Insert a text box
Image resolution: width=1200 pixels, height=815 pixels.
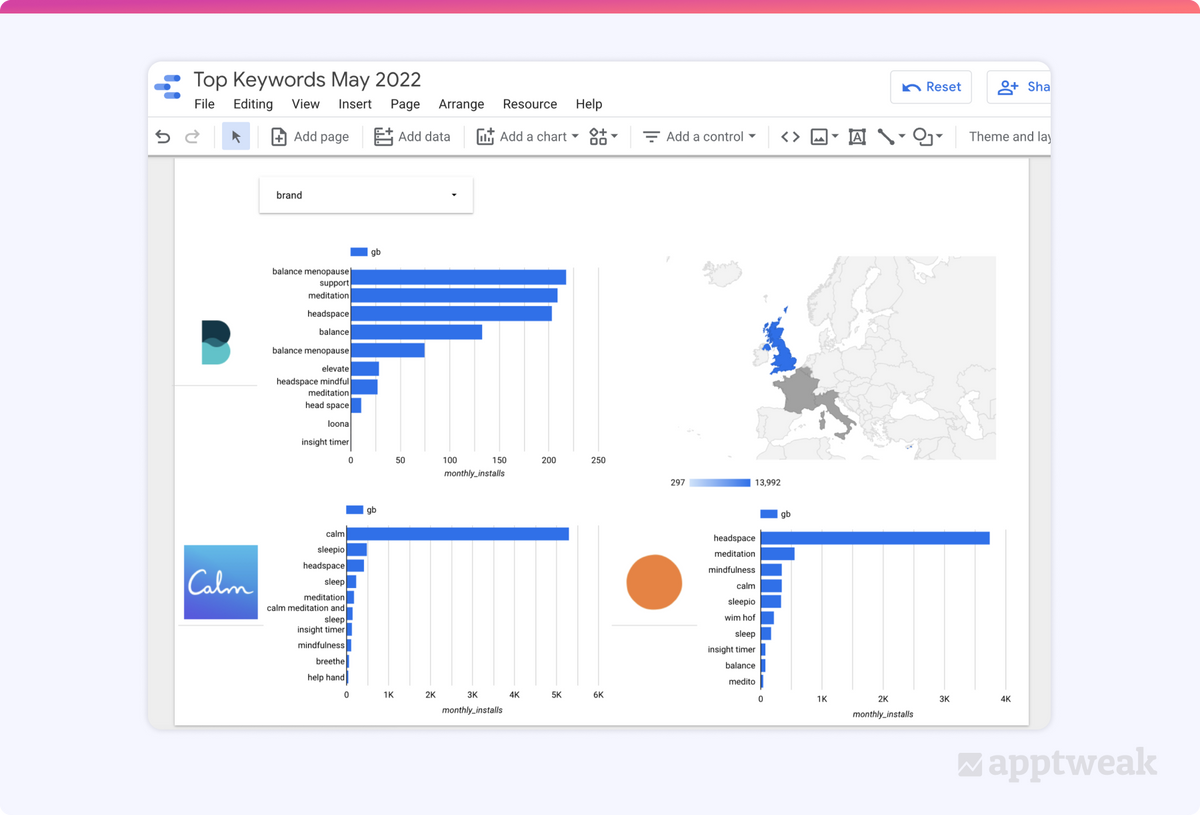[x=857, y=137]
